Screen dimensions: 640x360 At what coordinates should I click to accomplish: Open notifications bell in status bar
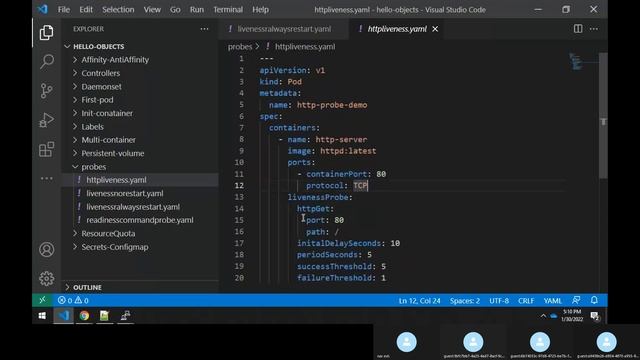click(x=594, y=300)
